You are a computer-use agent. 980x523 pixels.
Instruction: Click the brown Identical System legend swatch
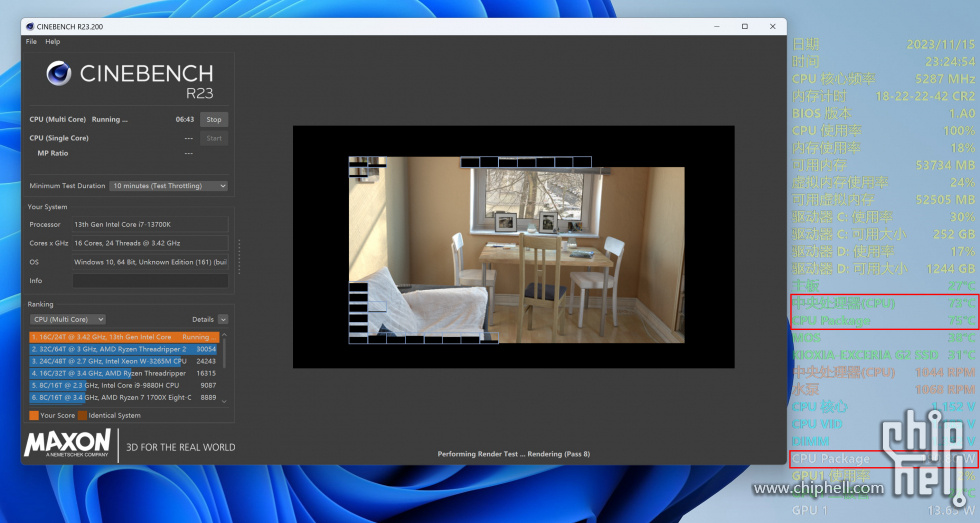[x=82, y=416]
